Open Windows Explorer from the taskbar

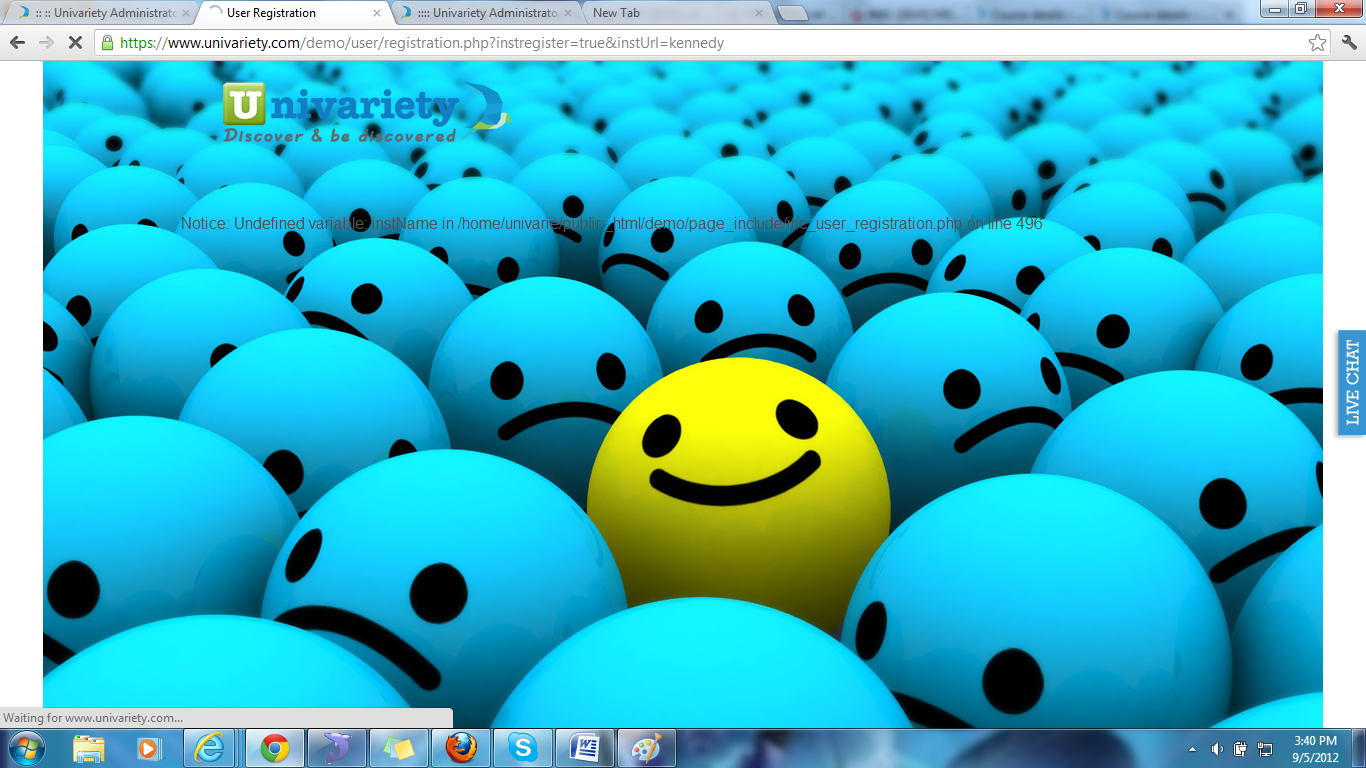pos(89,748)
